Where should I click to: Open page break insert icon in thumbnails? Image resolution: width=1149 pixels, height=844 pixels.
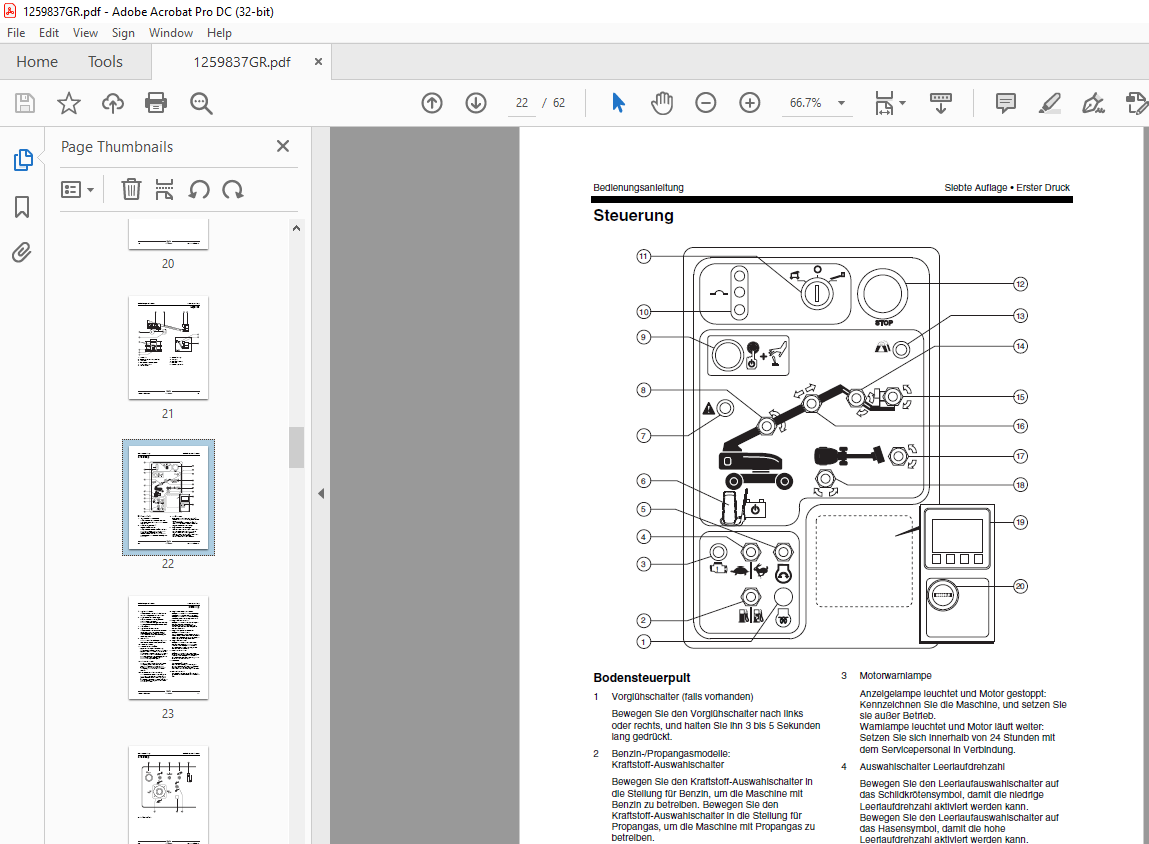point(164,190)
